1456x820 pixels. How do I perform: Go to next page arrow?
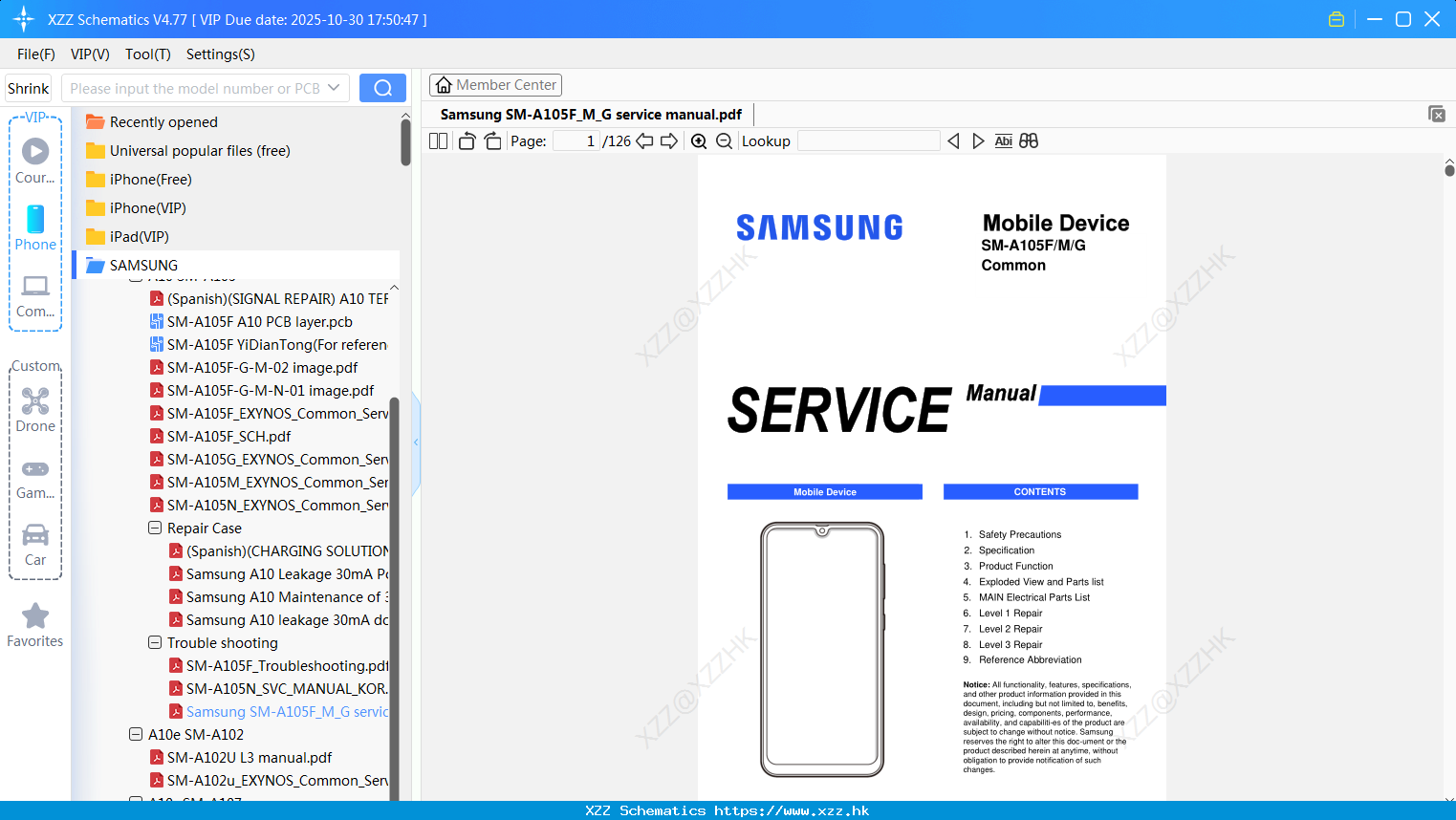pos(669,140)
